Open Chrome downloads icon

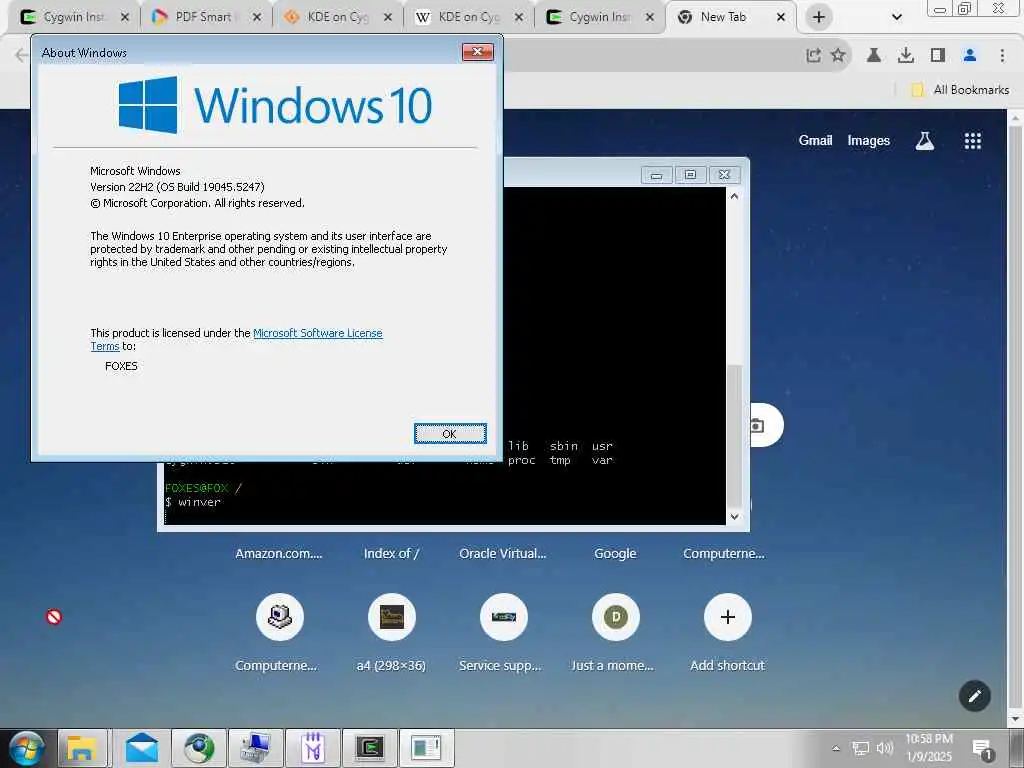[x=906, y=56]
